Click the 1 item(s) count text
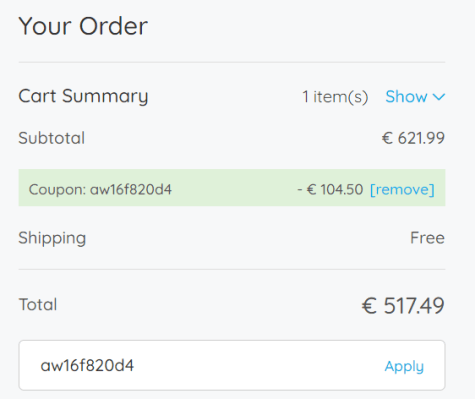Screen dimensions: 475x399 (335, 97)
